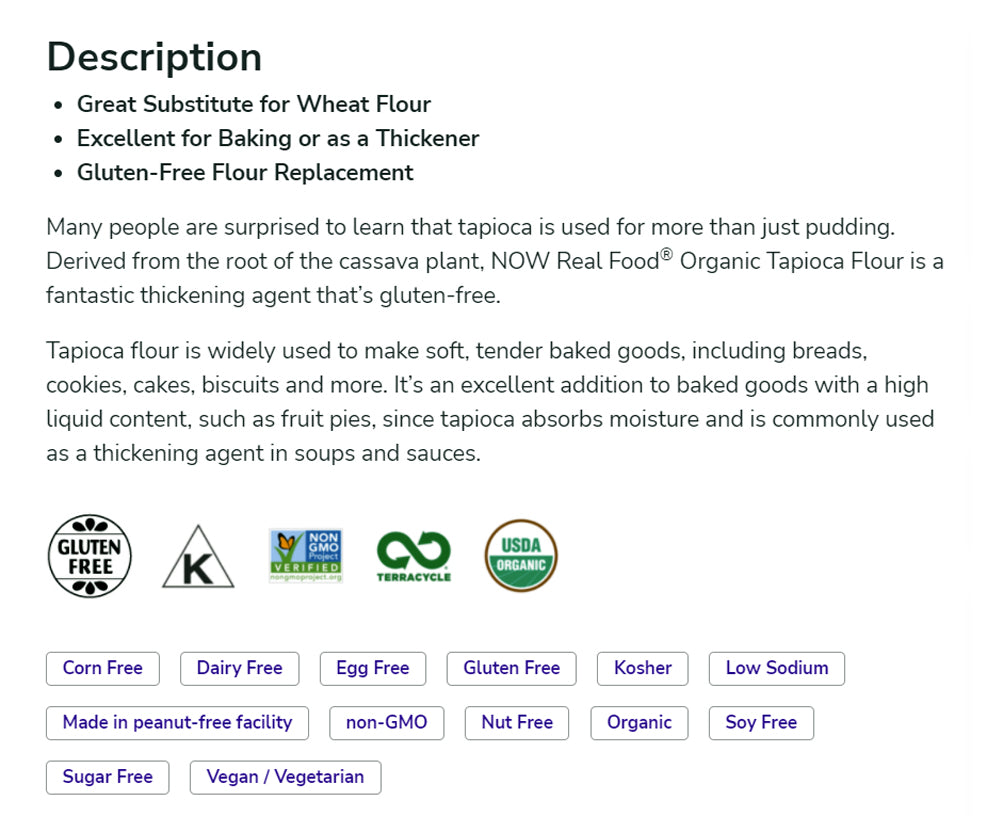Open the Kosher tag link
The height and width of the screenshot is (832, 1000).
(x=643, y=668)
